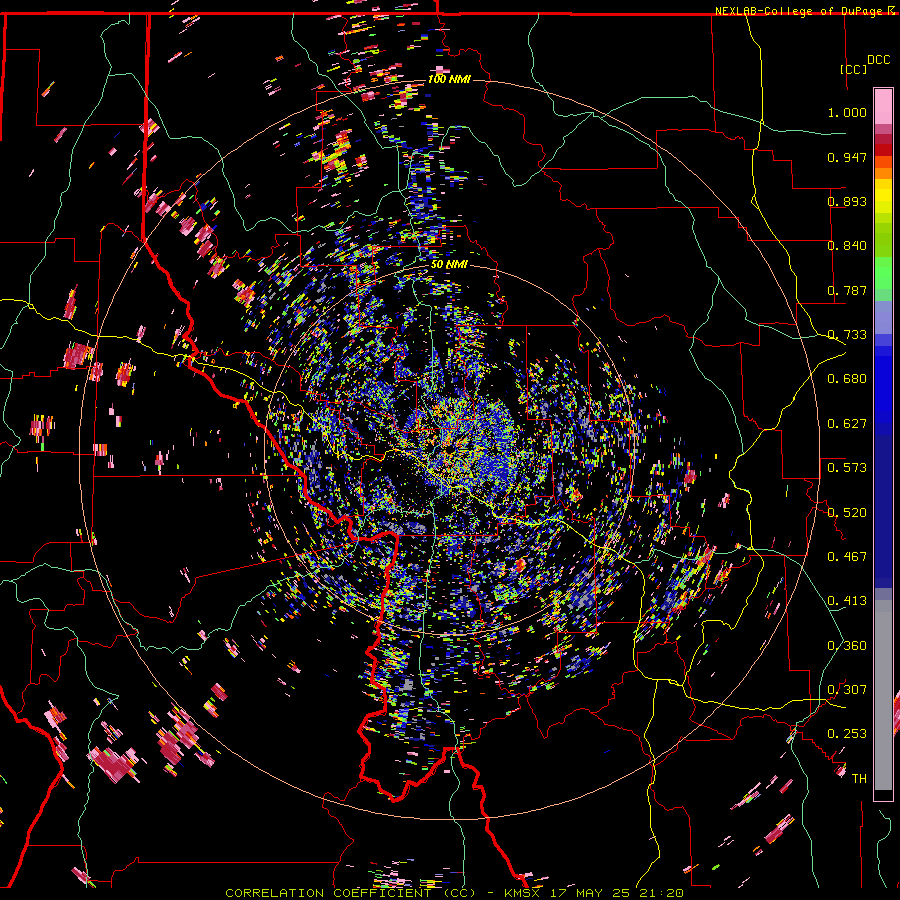Image resolution: width=900 pixels, height=900 pixels.
Task: Click the 0.307 legend value
Action: 847,690
